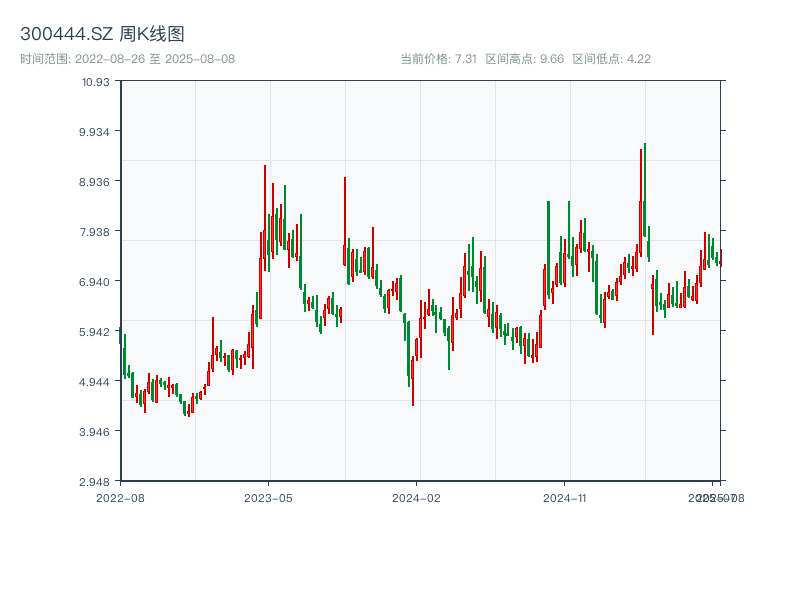Click x-axis label 2023-05
Screen dimensions: 800x600
(x=268, y=498)
